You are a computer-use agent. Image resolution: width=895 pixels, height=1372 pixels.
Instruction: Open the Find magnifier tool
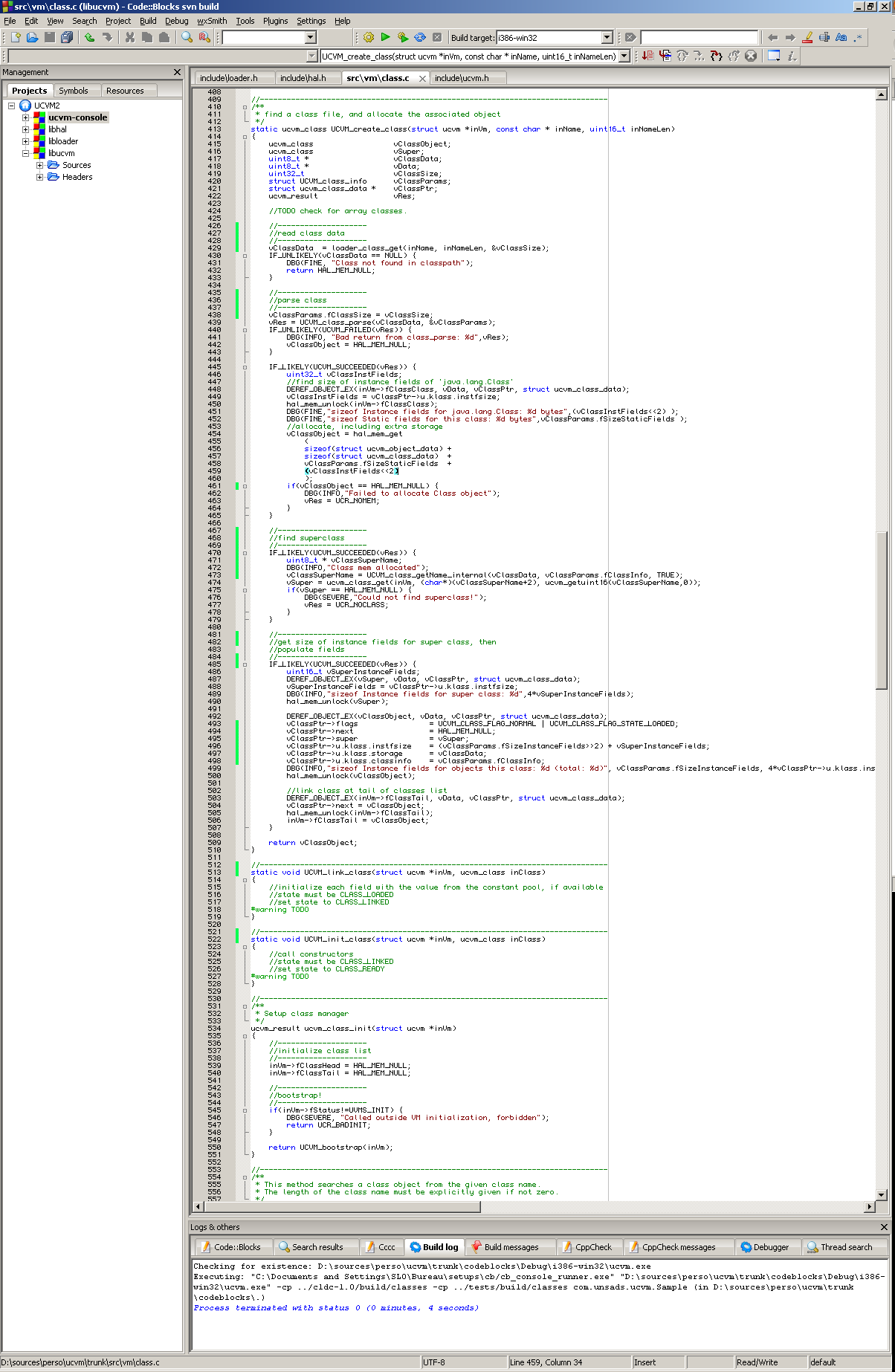coord(187,37)
